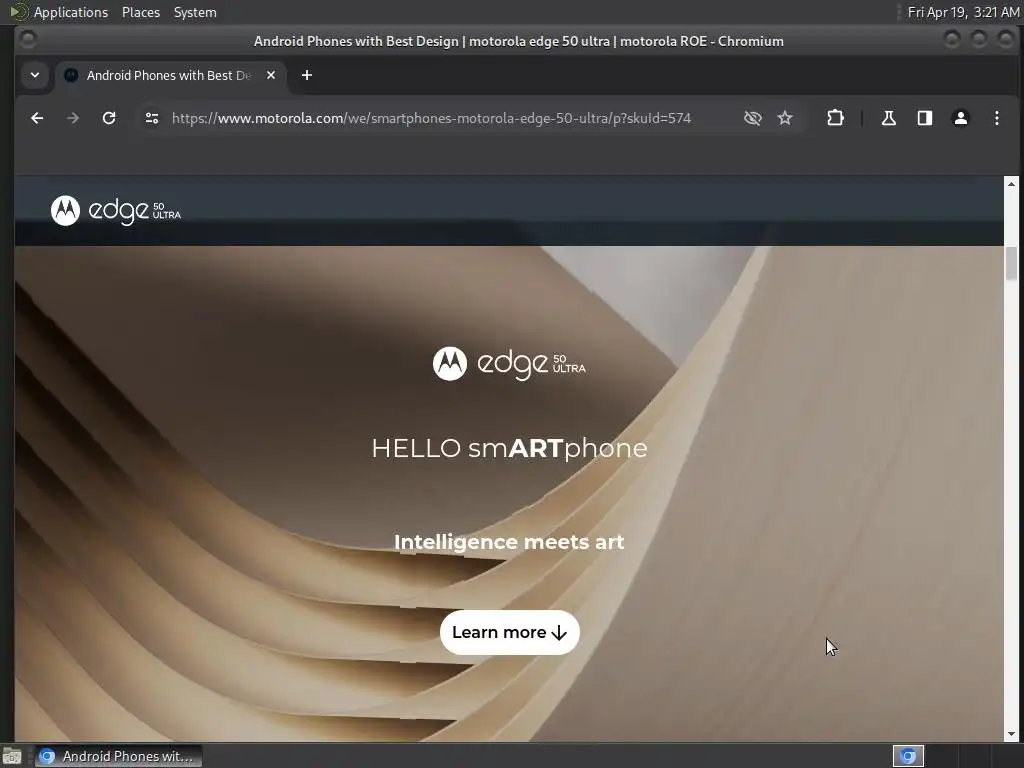Open site information icon in address bar
This screenshot has width=1024, height=768.
tap(152, 118)
